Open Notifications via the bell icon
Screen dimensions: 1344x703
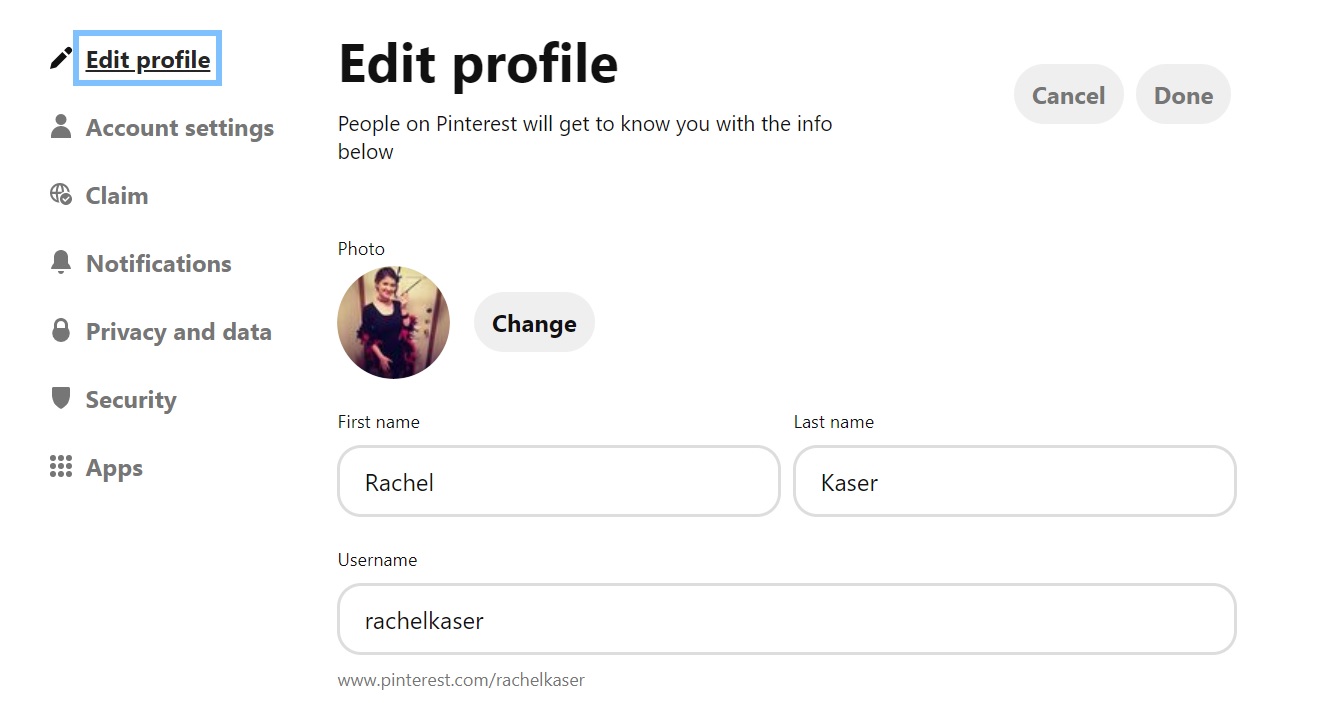60,262
